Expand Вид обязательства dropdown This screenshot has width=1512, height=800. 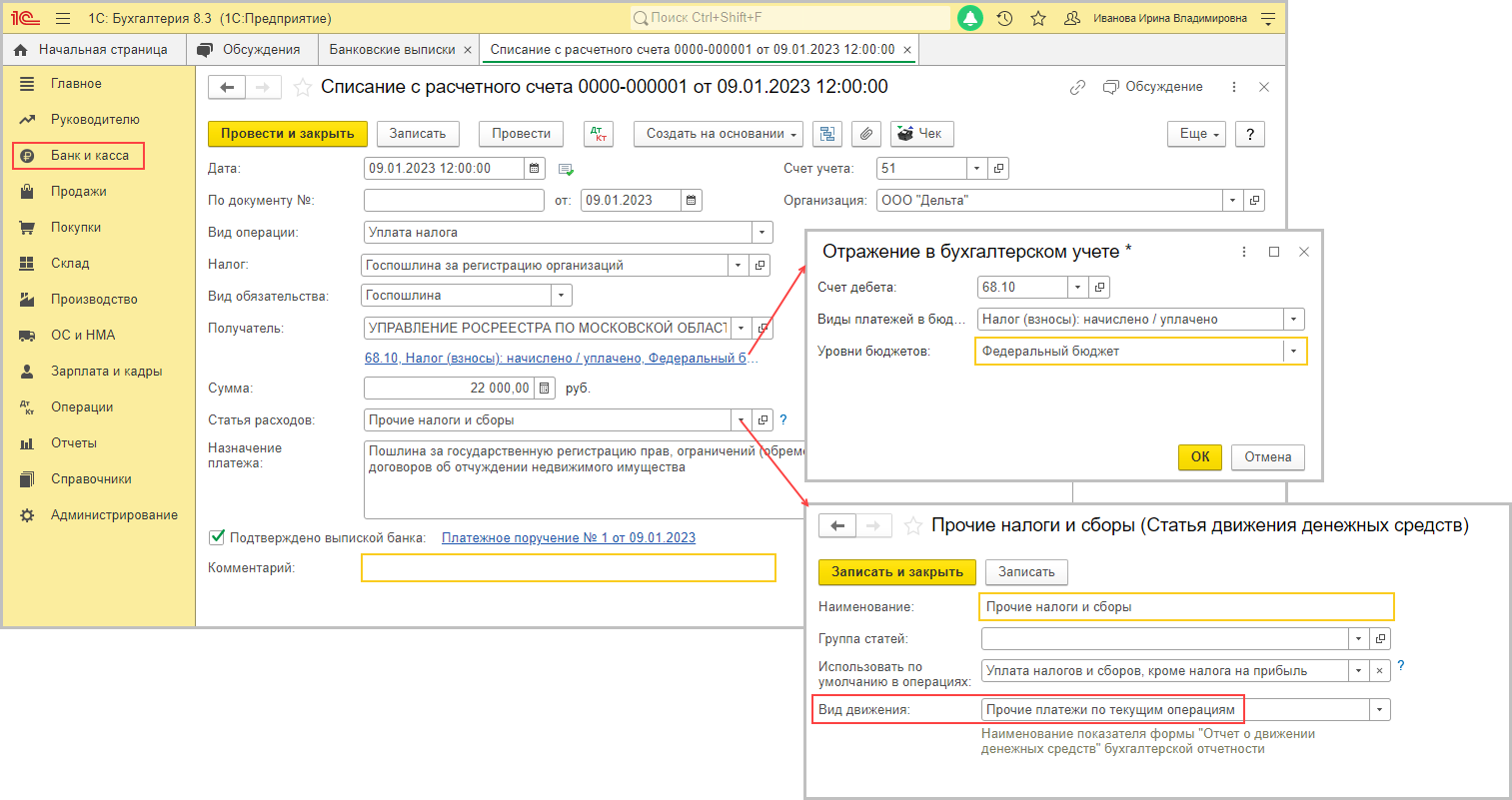(562, 296)
